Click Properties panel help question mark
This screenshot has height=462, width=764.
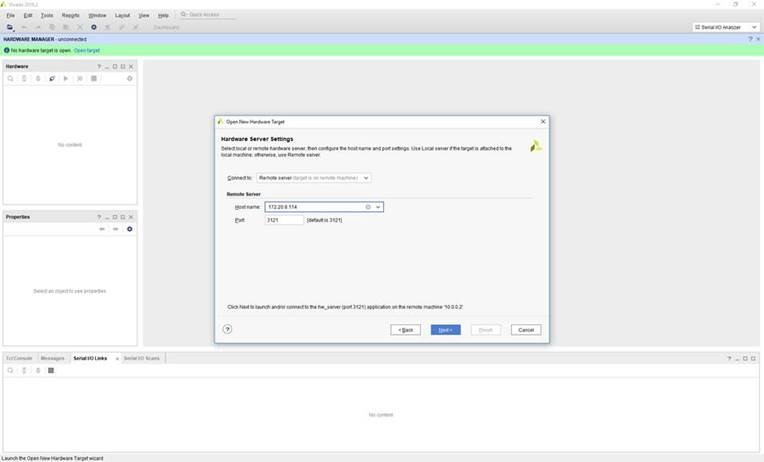pos(99,217)
